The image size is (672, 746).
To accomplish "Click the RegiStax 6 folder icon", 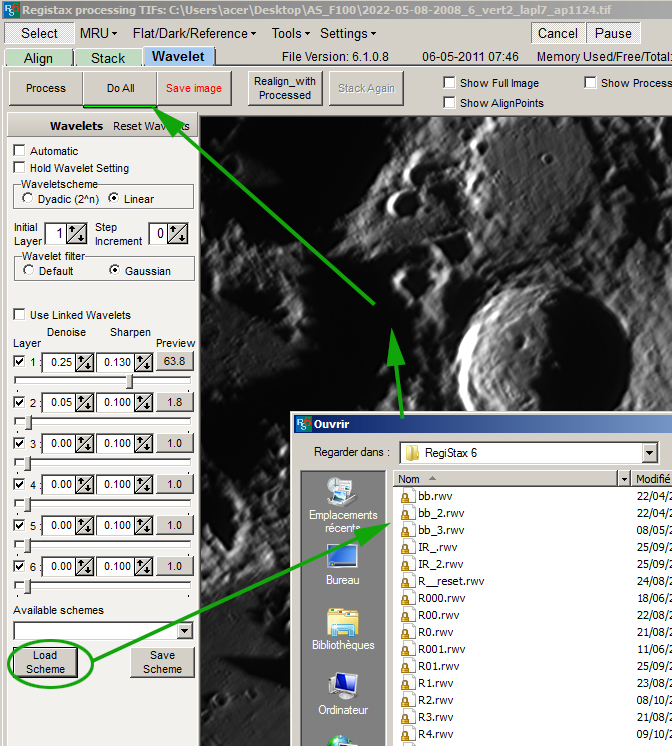I will point(412,453).
